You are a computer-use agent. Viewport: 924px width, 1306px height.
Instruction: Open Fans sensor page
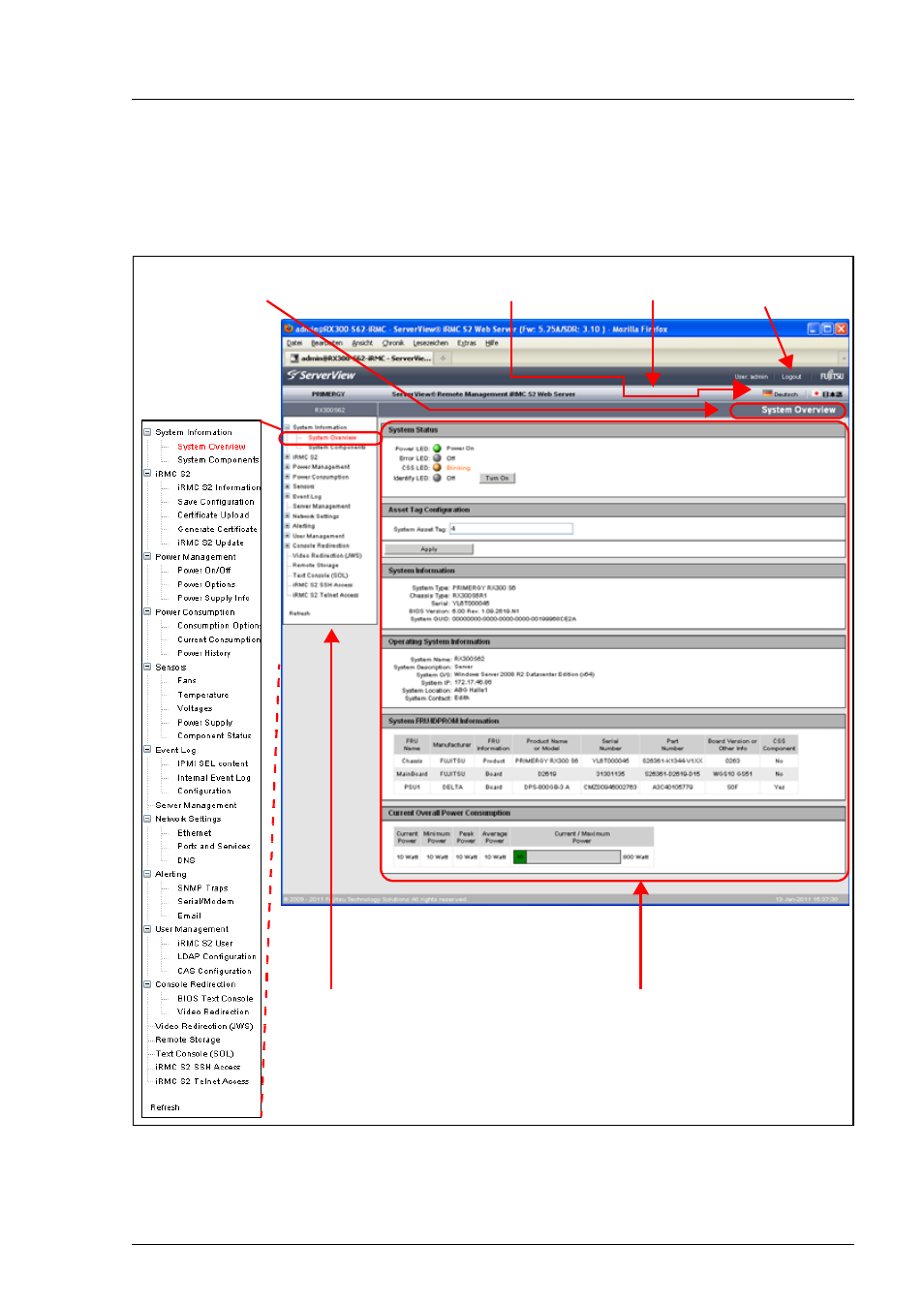(187, 681)
